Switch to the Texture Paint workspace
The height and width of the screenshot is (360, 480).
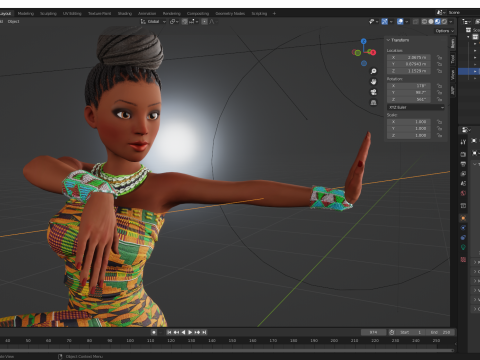(x=99, y=13)
